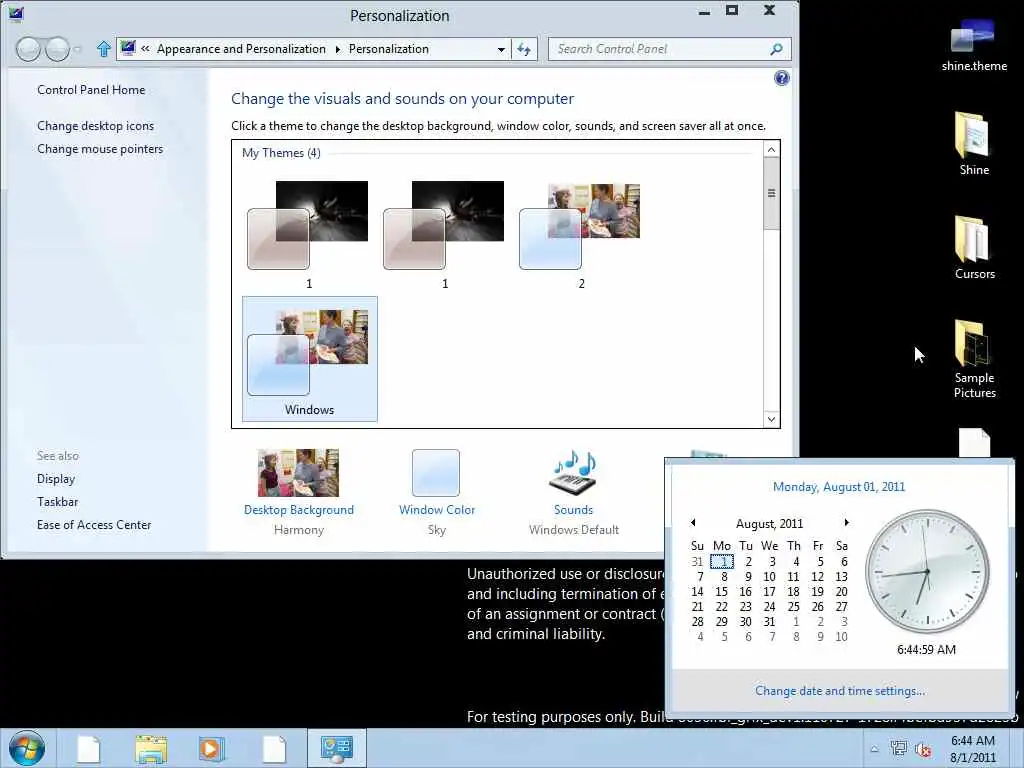Click the My Themes (4) group header
The image size is (1024, 768).
pyautogui.click(x=281, y=153)
